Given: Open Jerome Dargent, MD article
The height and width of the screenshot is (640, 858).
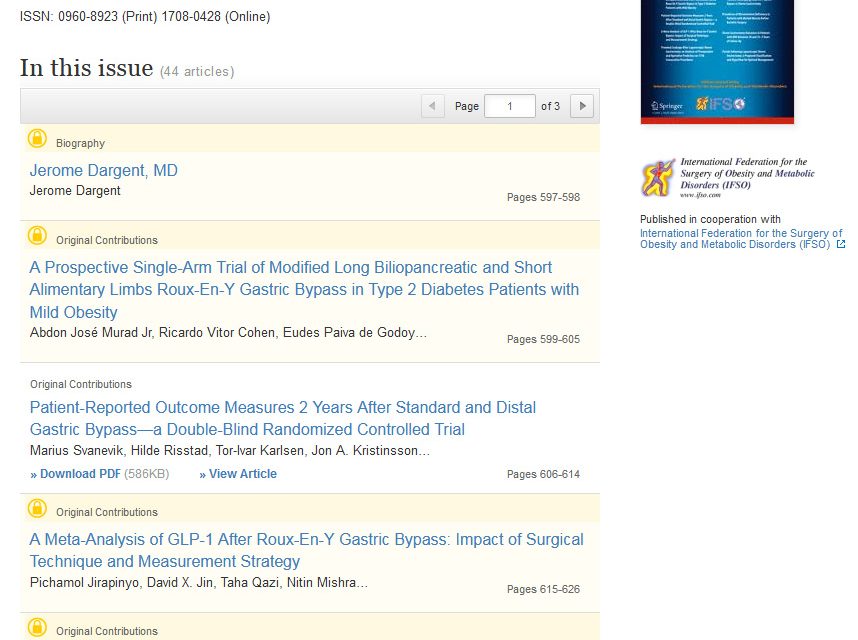Looking at the screenshot, I should point(103,171).
